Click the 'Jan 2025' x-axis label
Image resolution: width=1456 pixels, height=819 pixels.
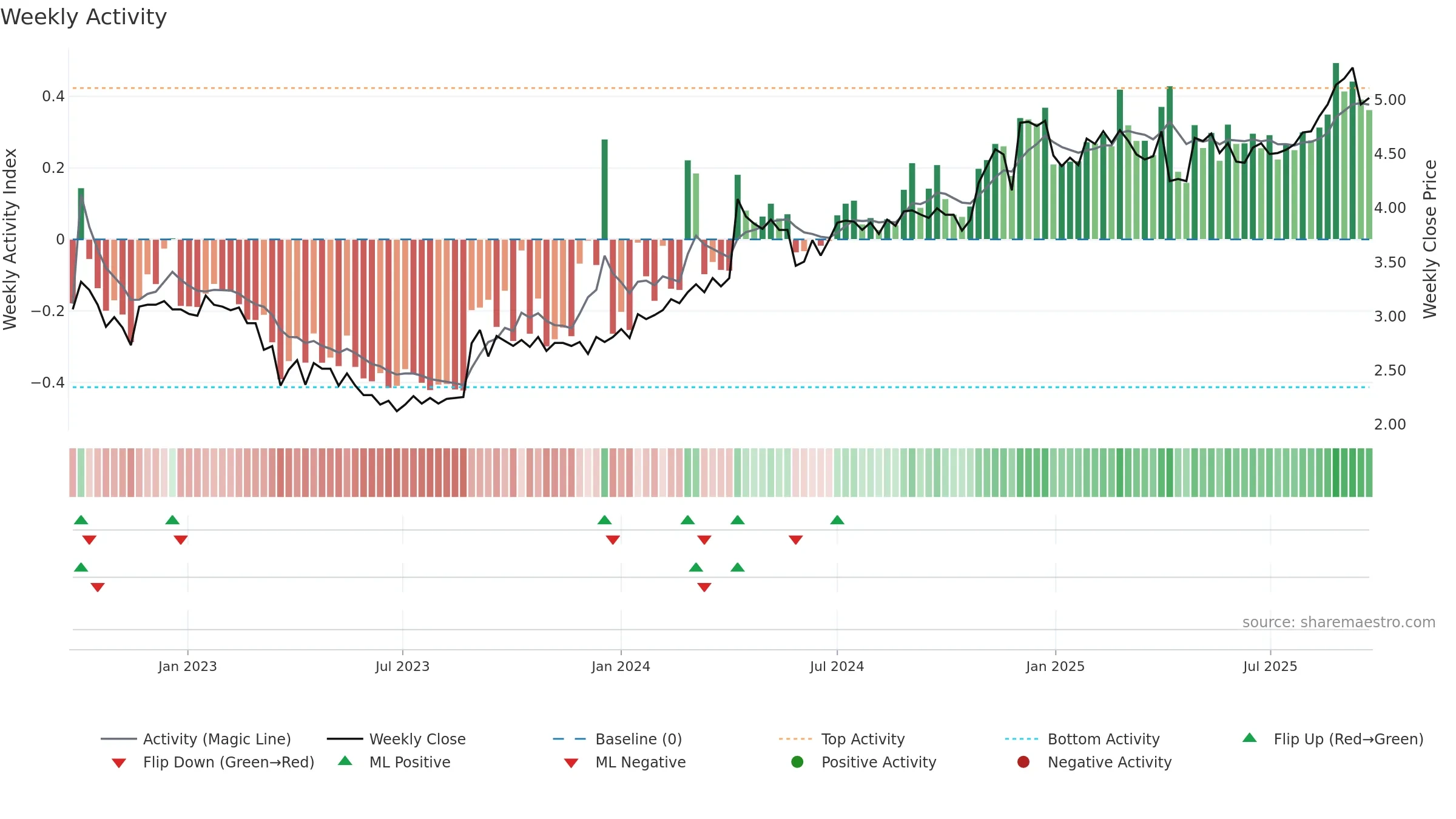(1055, 666)
